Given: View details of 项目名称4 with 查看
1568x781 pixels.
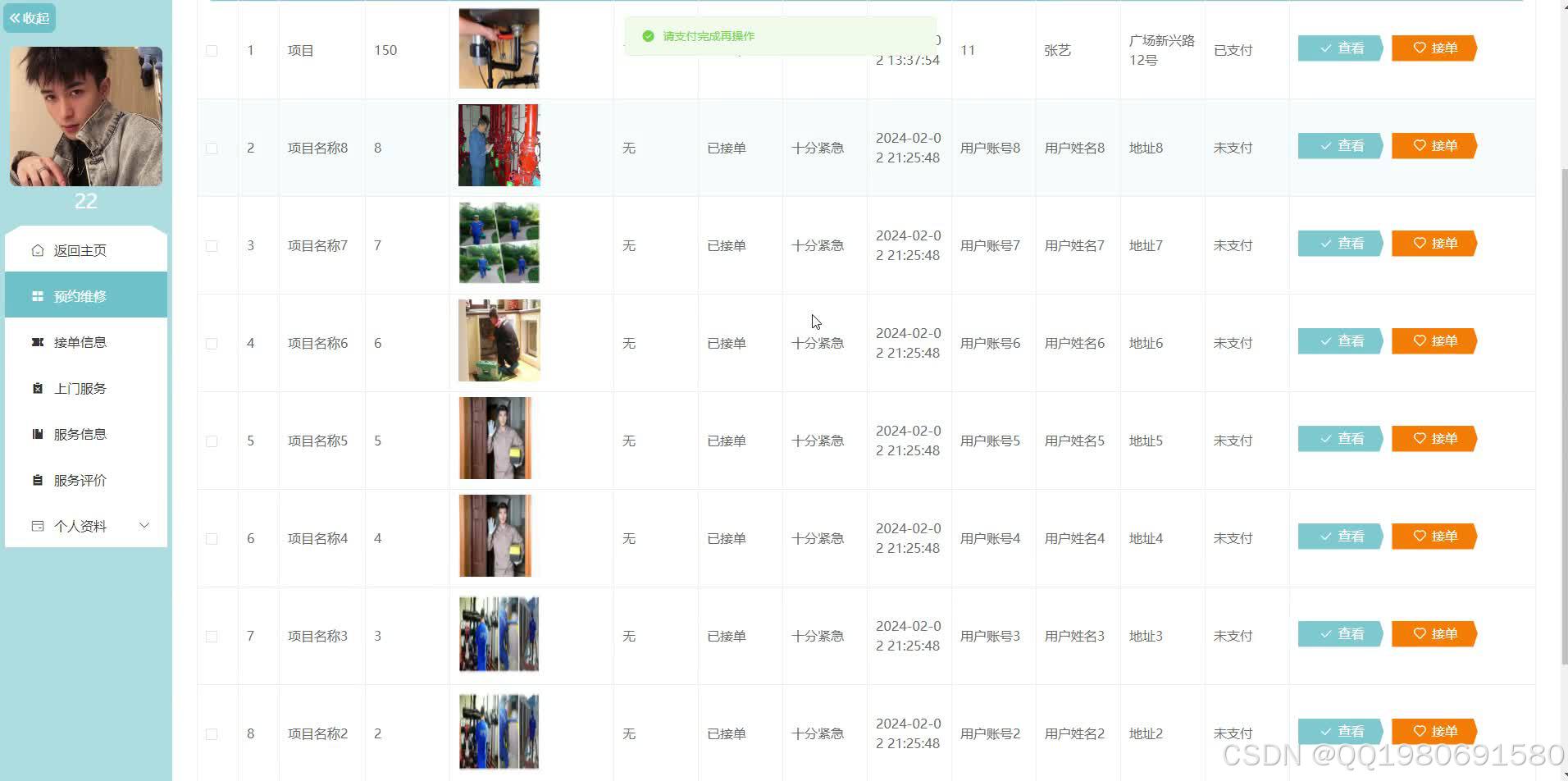Looking at the screenshot, I should point(1341,537).
